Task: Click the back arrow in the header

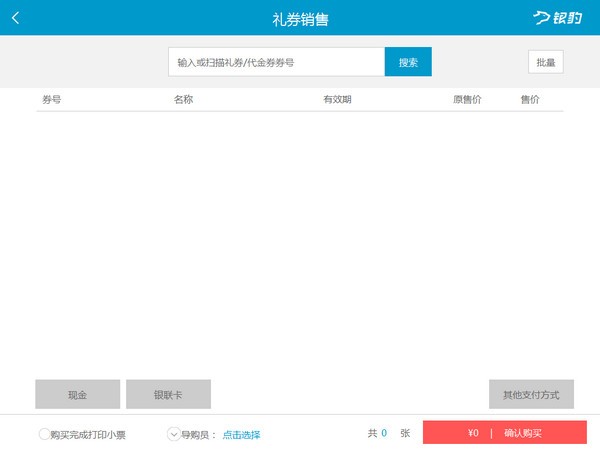Action: (x=16, y=18)
